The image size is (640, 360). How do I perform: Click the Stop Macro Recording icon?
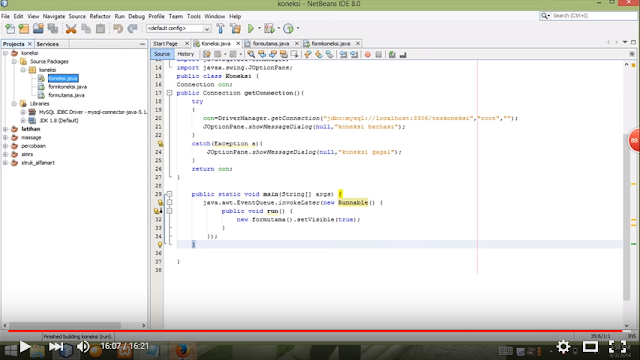(378, 54)
